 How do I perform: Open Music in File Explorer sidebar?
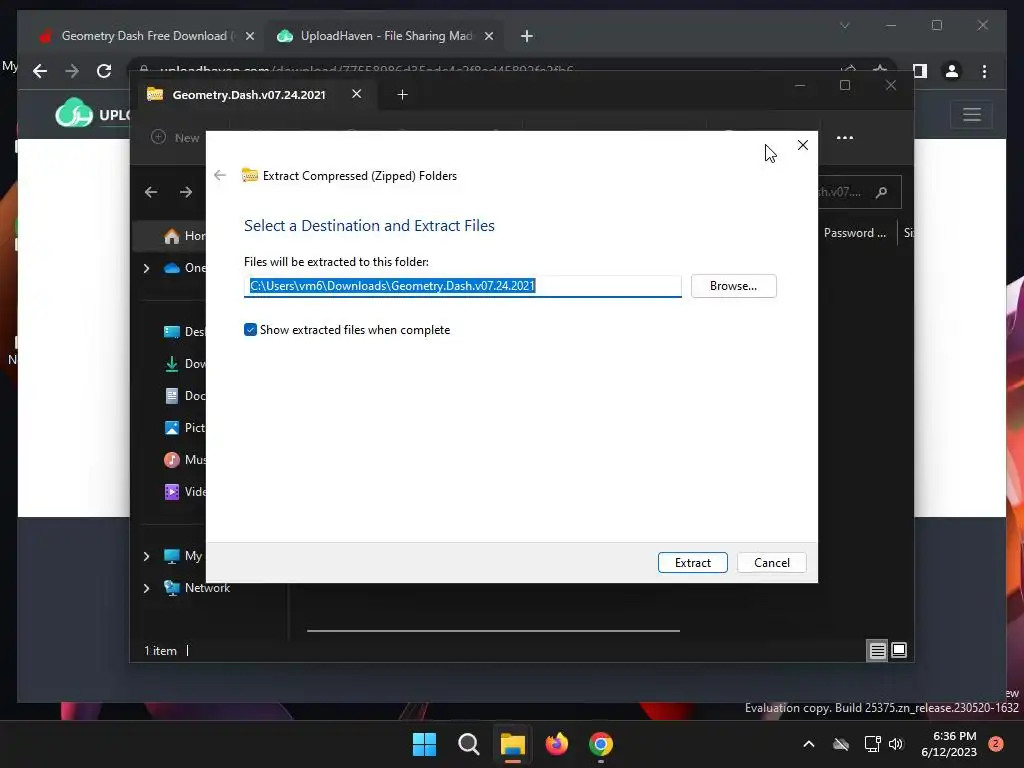185,460
